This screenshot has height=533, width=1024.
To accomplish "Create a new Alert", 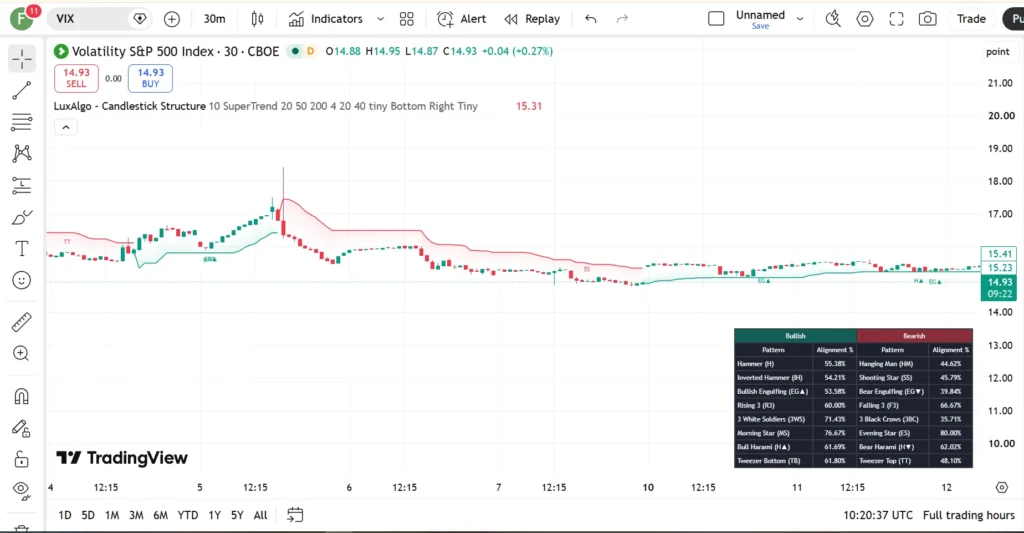I will click(462, 19).
